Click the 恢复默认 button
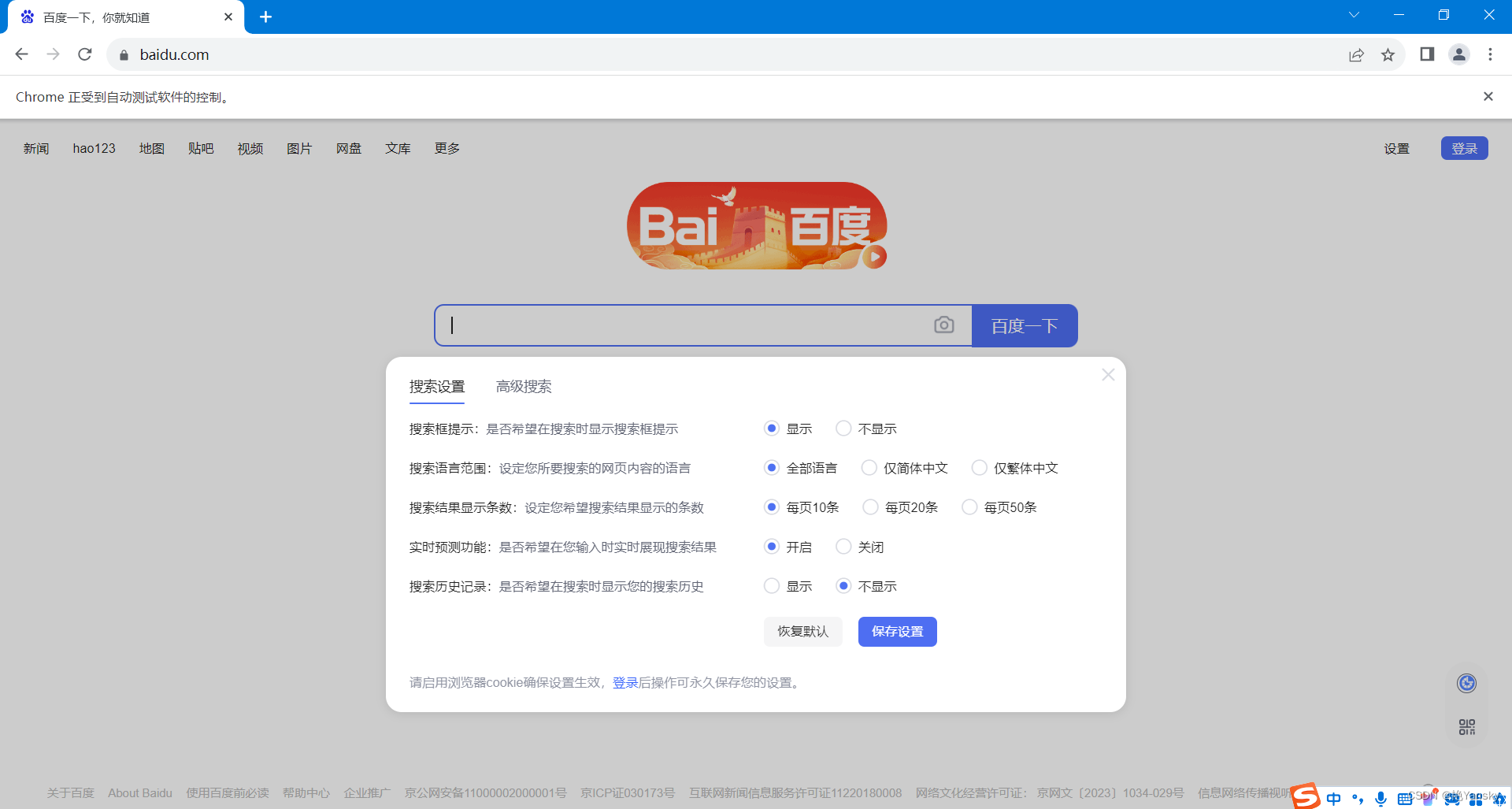Image resolution: width=1512 pixels, height=809 pixels. (x=803, y=632)
